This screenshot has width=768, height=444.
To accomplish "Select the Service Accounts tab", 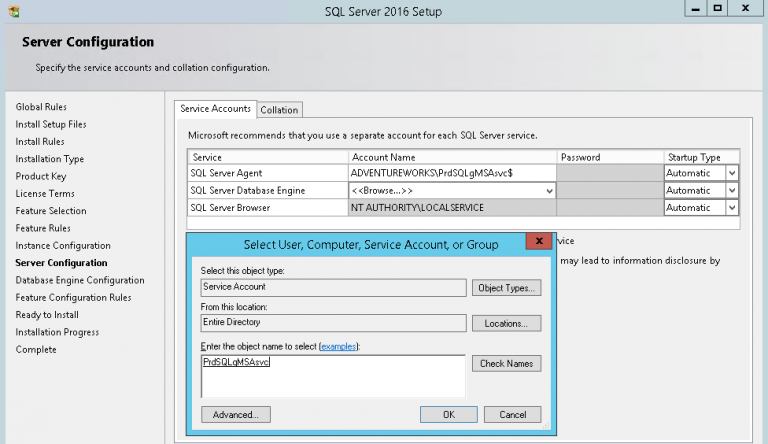I will point(215,109).
